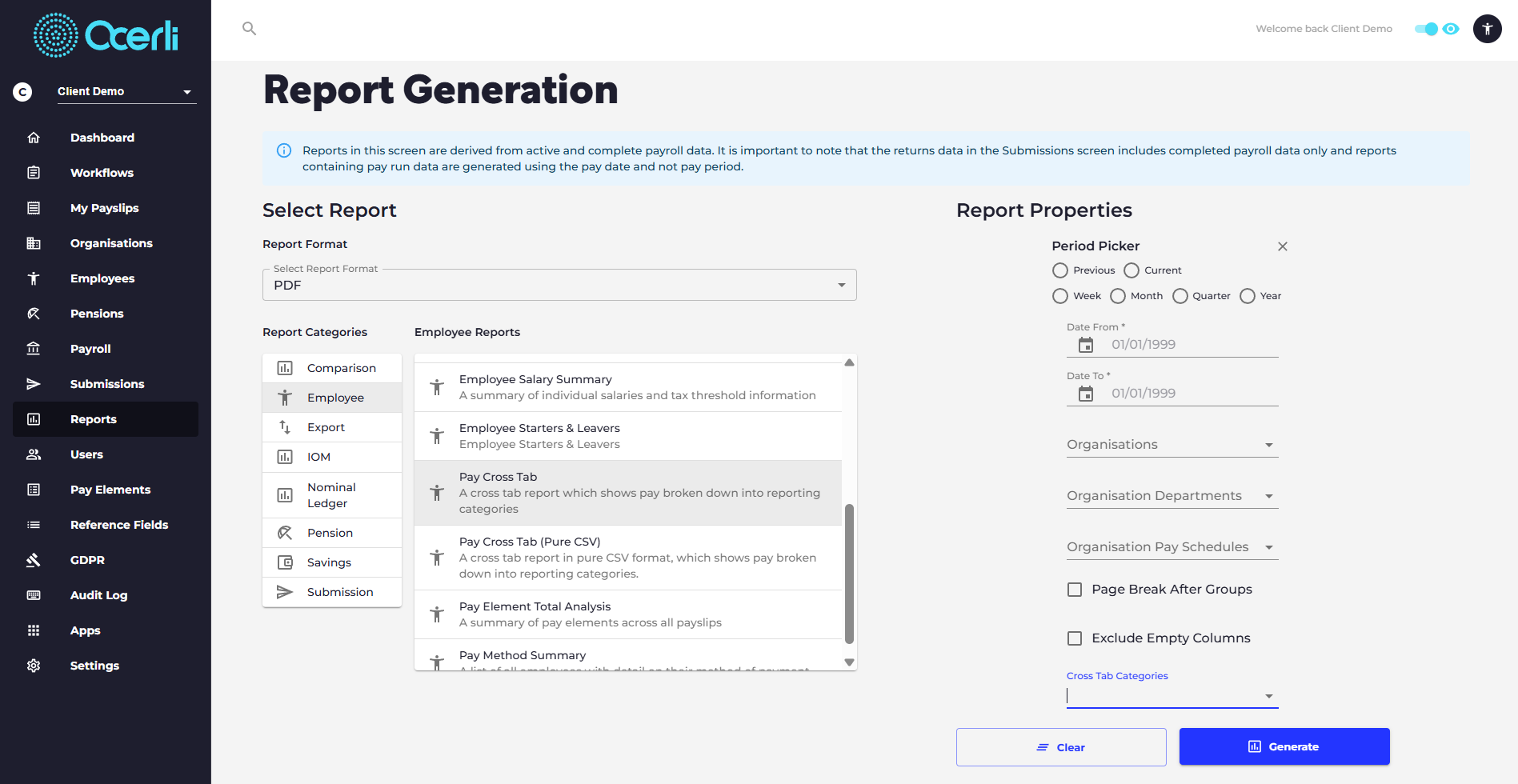
Task: Click the eye visibility icon in header
Action: (x=1451, y=29)
